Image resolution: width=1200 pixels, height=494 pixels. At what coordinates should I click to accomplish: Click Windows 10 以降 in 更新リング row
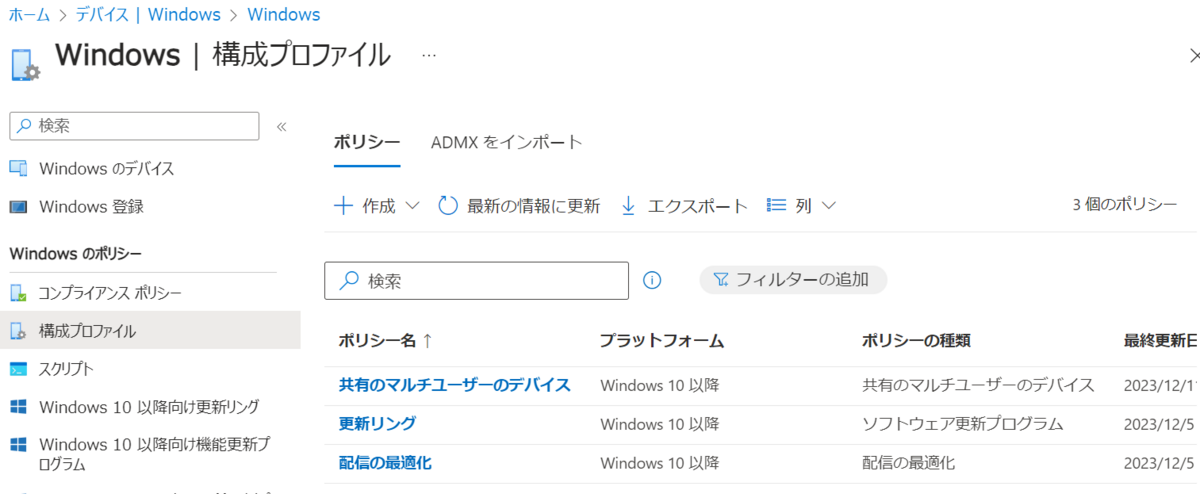(x=660, y=424)
